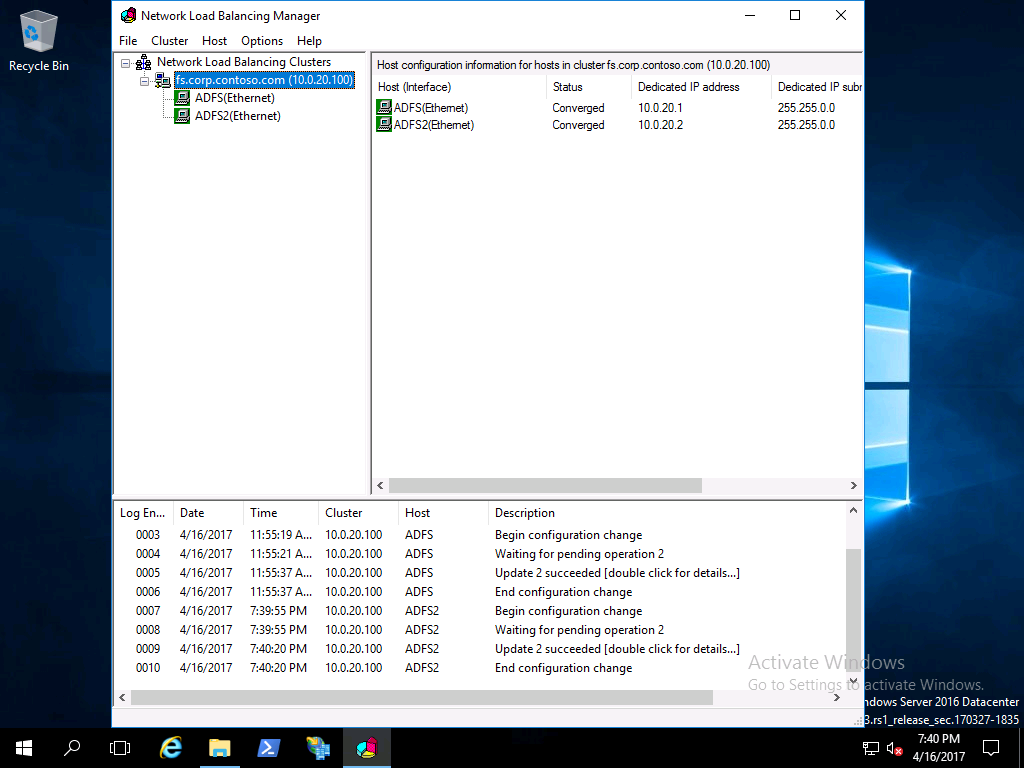The width and height of the screenshot is (1024, 768).
Task: Click the muted volume icon in tray
Action: [894, 748]
